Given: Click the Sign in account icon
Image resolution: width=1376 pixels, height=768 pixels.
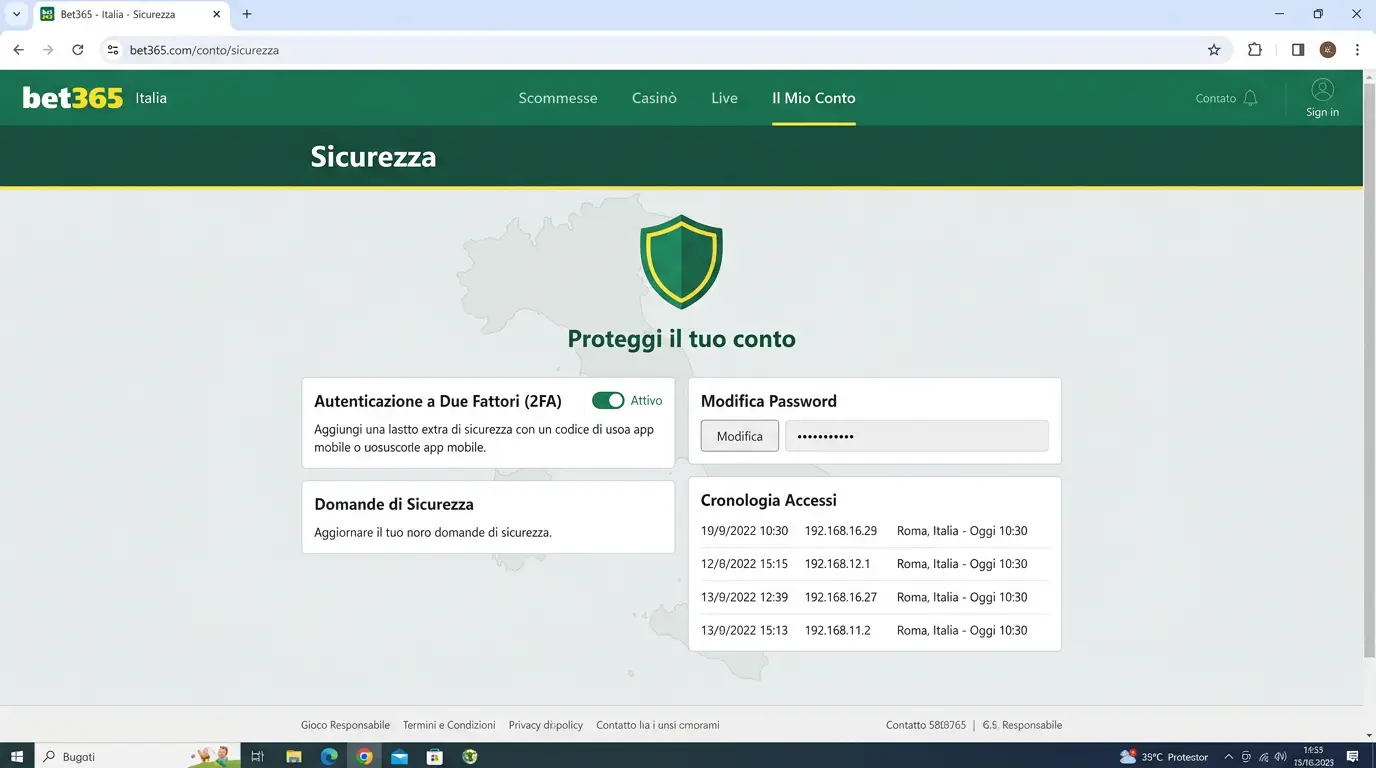Looking at the screenshot, I should (1322, 89).
